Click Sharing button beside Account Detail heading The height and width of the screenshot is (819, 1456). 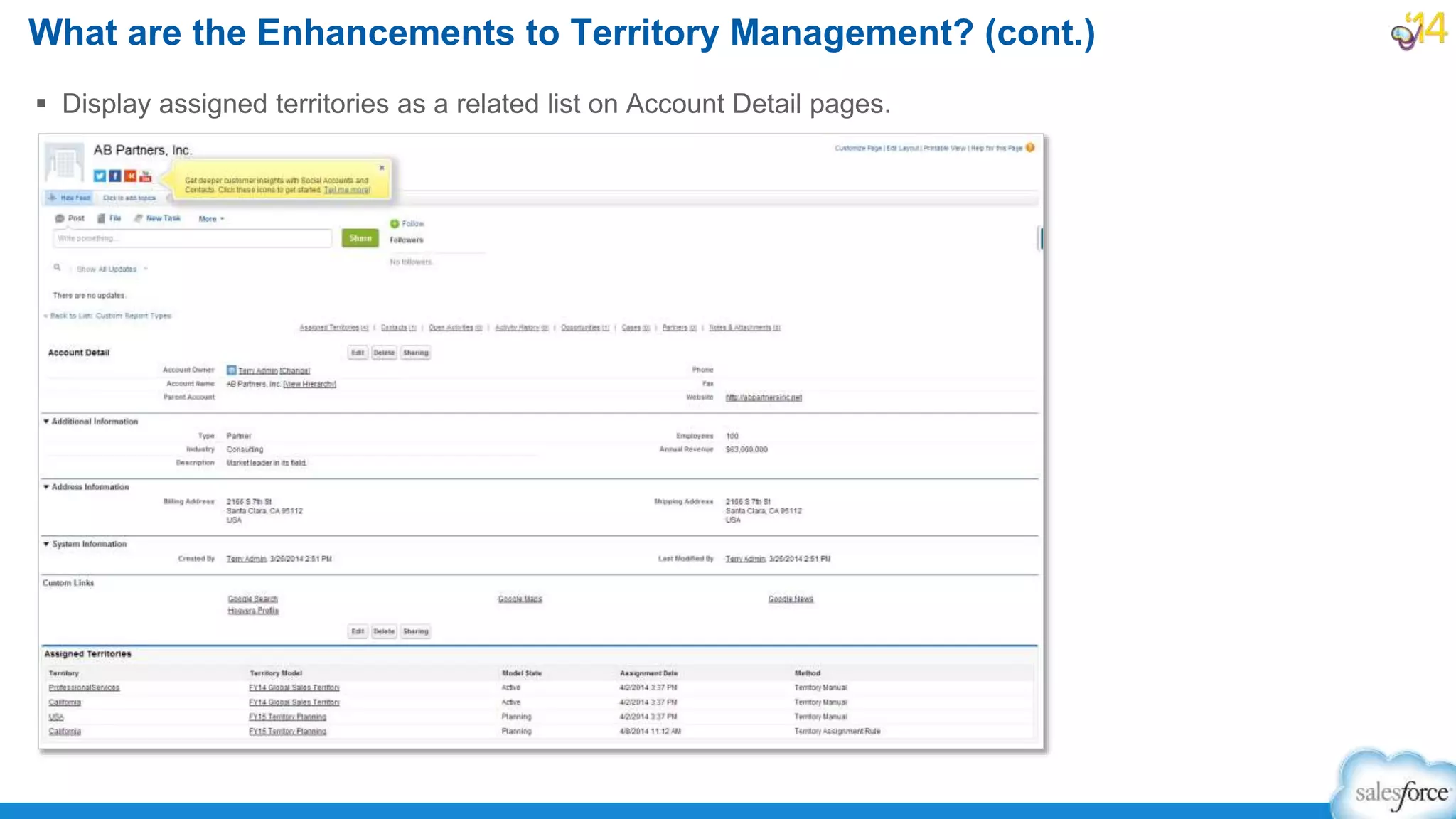pos(416,353)
